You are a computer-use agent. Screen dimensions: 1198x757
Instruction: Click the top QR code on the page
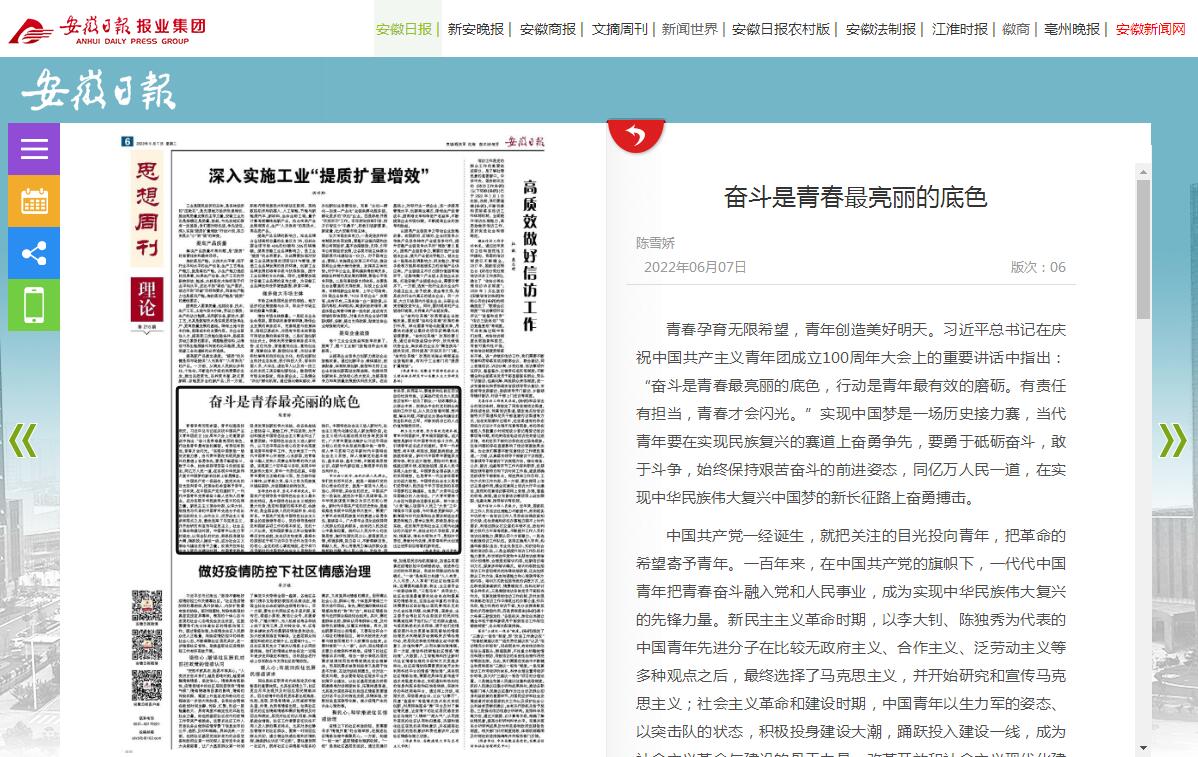[147, 606]
